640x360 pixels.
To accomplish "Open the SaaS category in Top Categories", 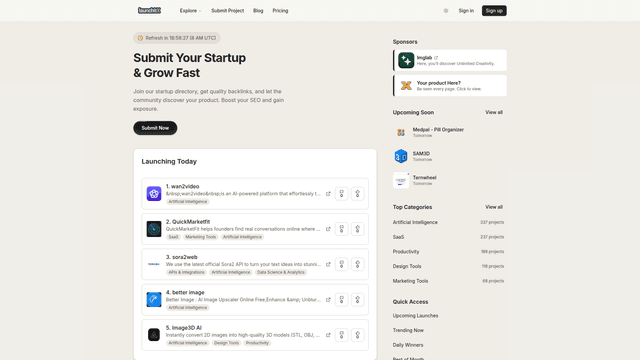I will (398, 237).
